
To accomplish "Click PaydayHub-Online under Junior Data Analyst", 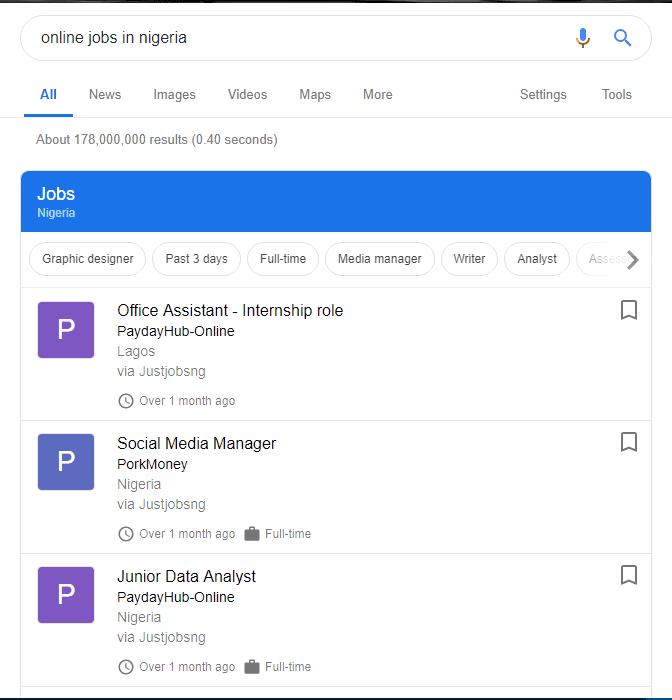I will tap(175, 597).
